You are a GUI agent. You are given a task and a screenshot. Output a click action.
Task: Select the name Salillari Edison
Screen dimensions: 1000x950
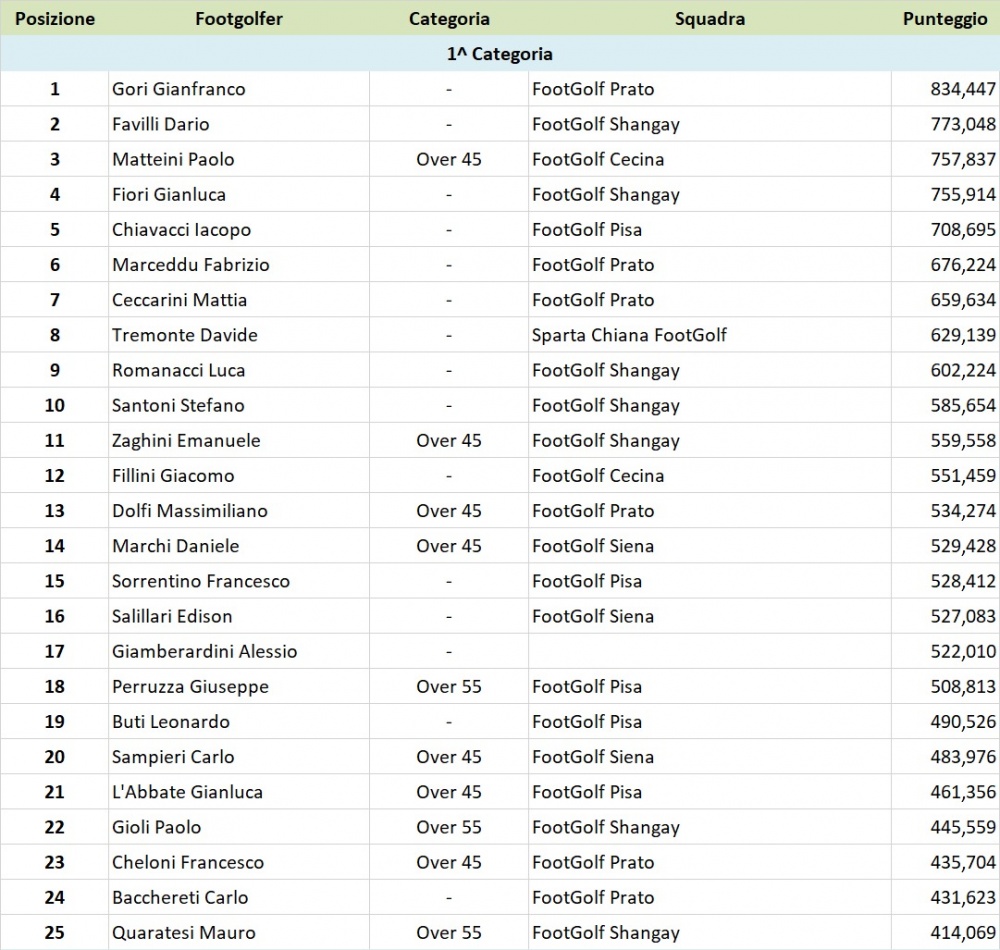tap(172, 616)
